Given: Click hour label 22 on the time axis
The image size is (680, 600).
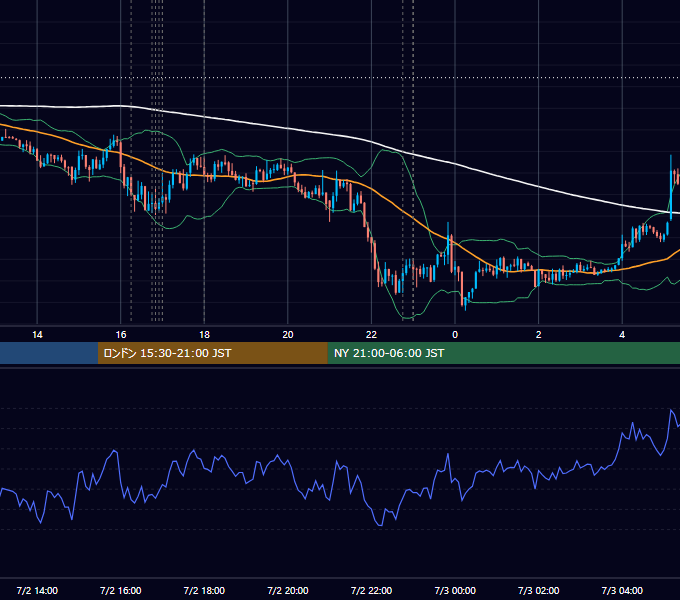Looking at the screenshot, I should (x=371, y=335).
